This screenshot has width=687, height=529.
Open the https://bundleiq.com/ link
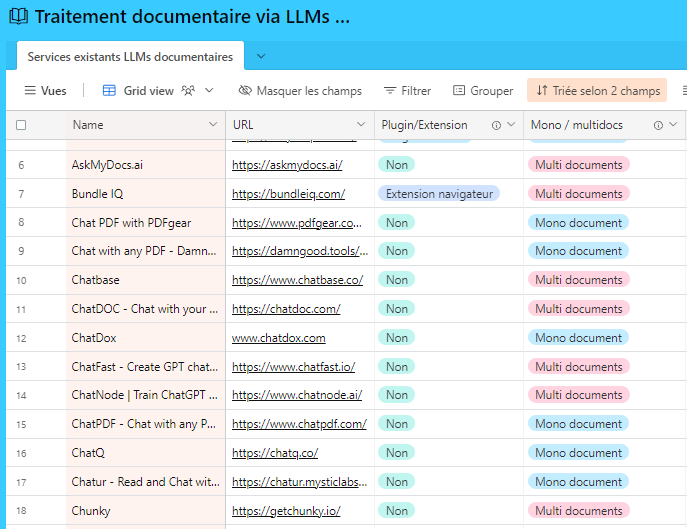pyautogui.click(x=288, y=194)
